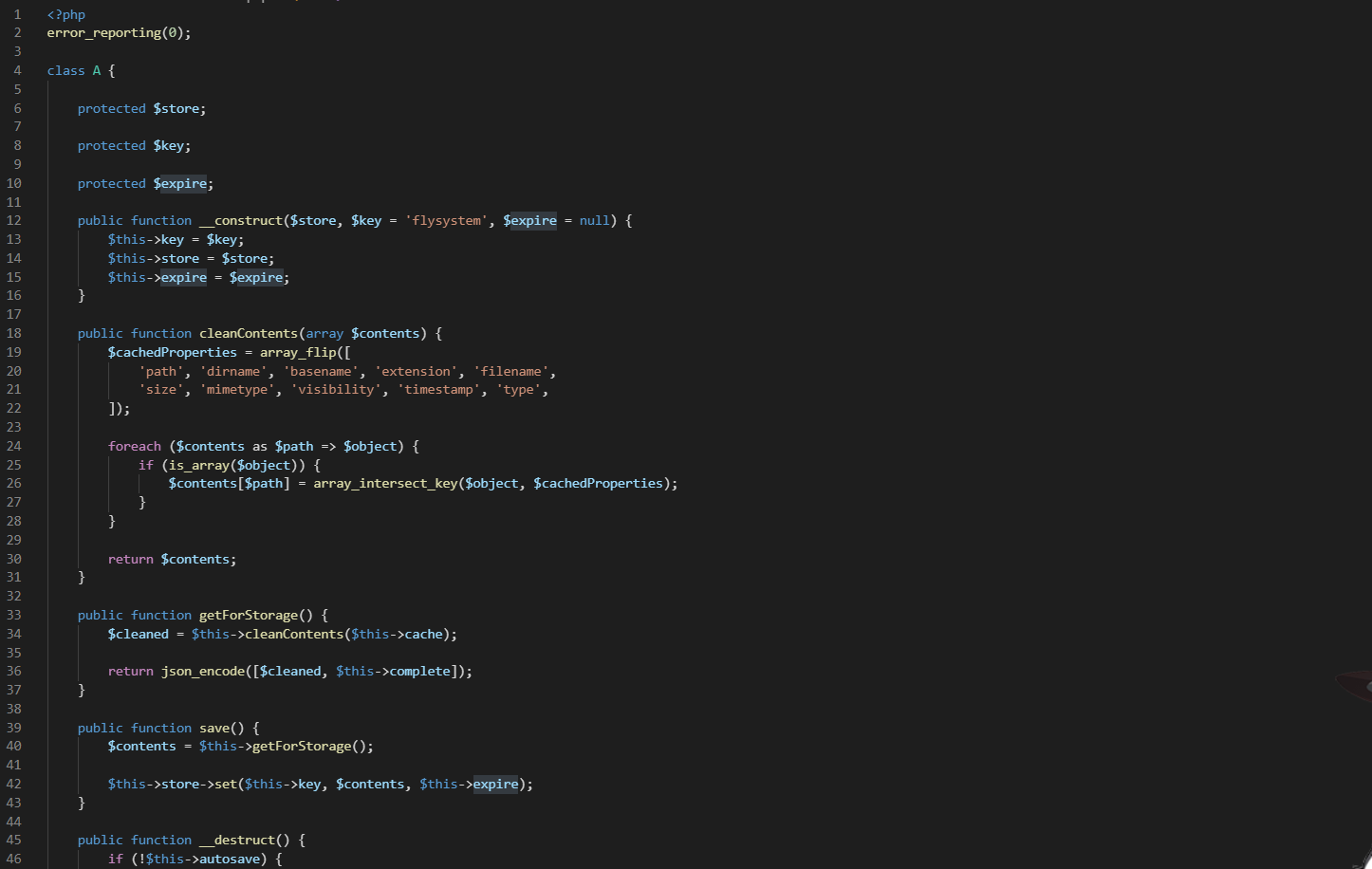Click 'protected $expire;' property declaration

pos(146,184)
